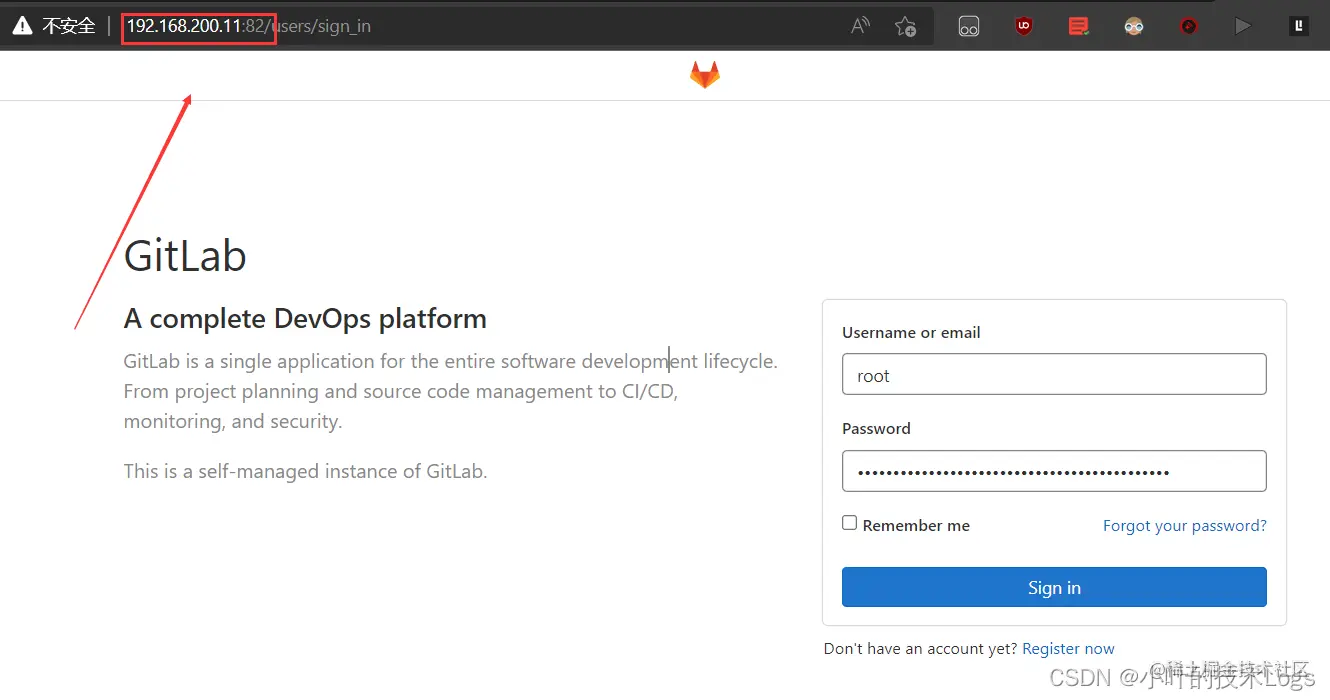
Task: Click the GitLab fox logo in header
Action: [x=705, y=75]
